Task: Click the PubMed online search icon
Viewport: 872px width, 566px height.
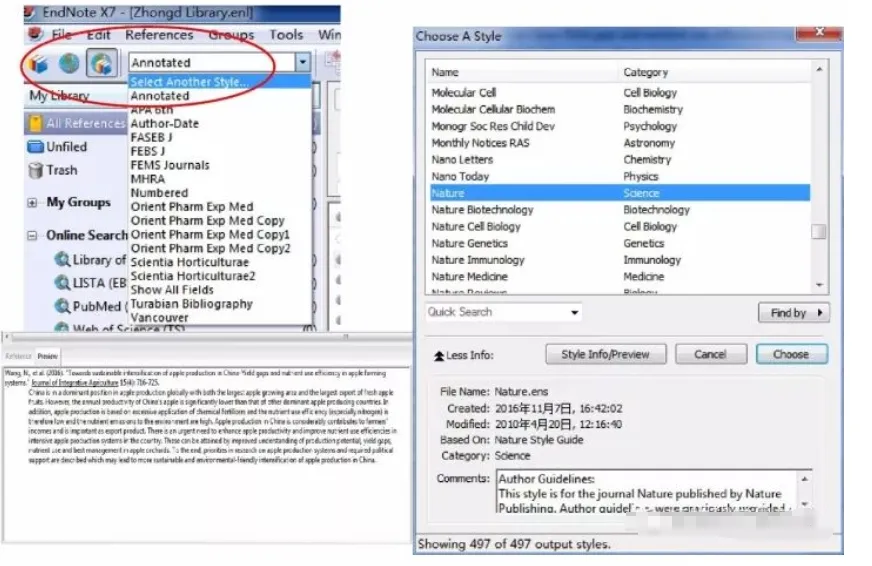Action: pyautogui.click(x=61, y=307)
